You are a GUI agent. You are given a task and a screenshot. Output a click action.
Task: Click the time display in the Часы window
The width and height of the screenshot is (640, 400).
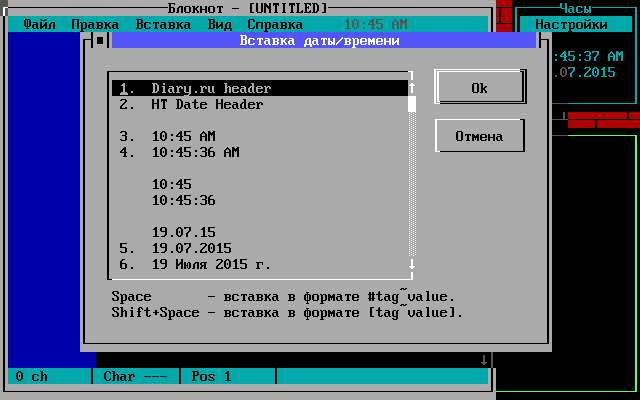pos(589,56)
